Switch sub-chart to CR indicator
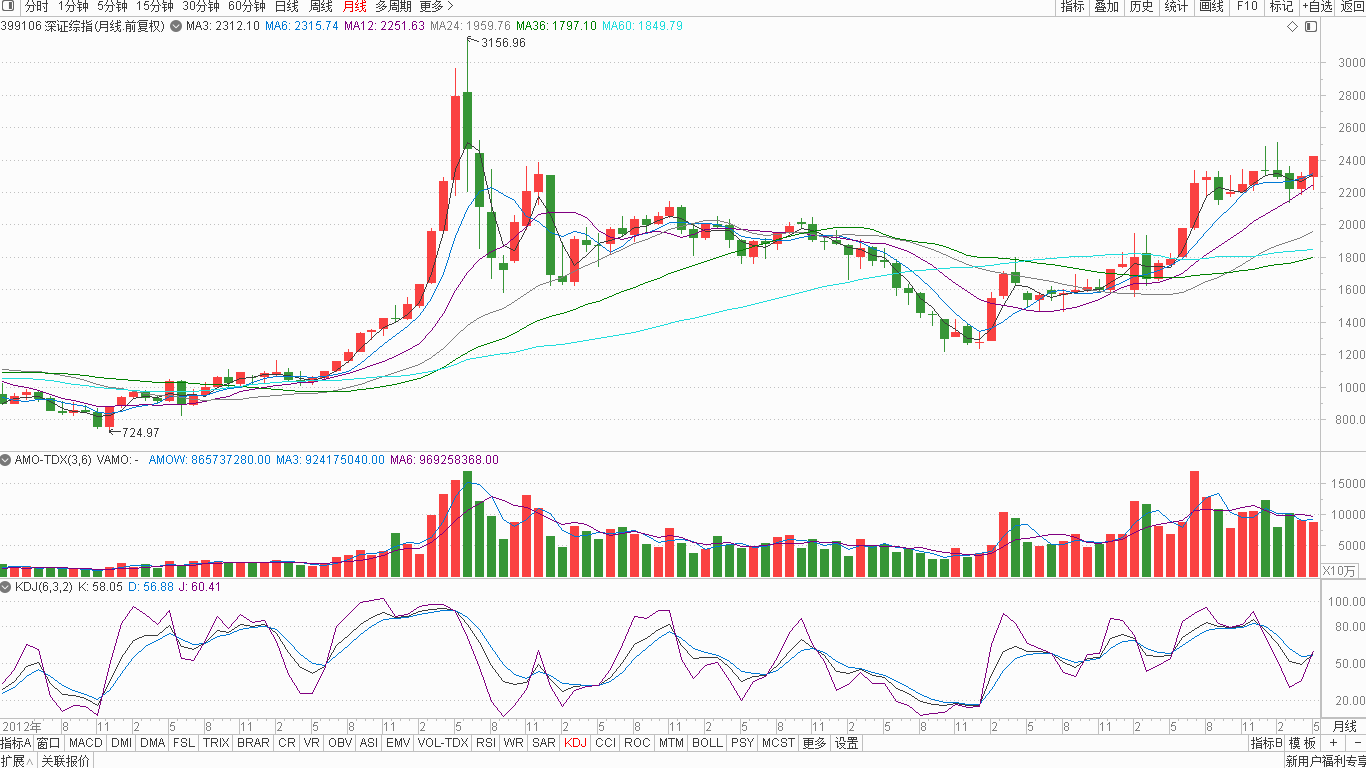Image resolution: width=1366 pixels, height=768 pixels. (287, 743)
